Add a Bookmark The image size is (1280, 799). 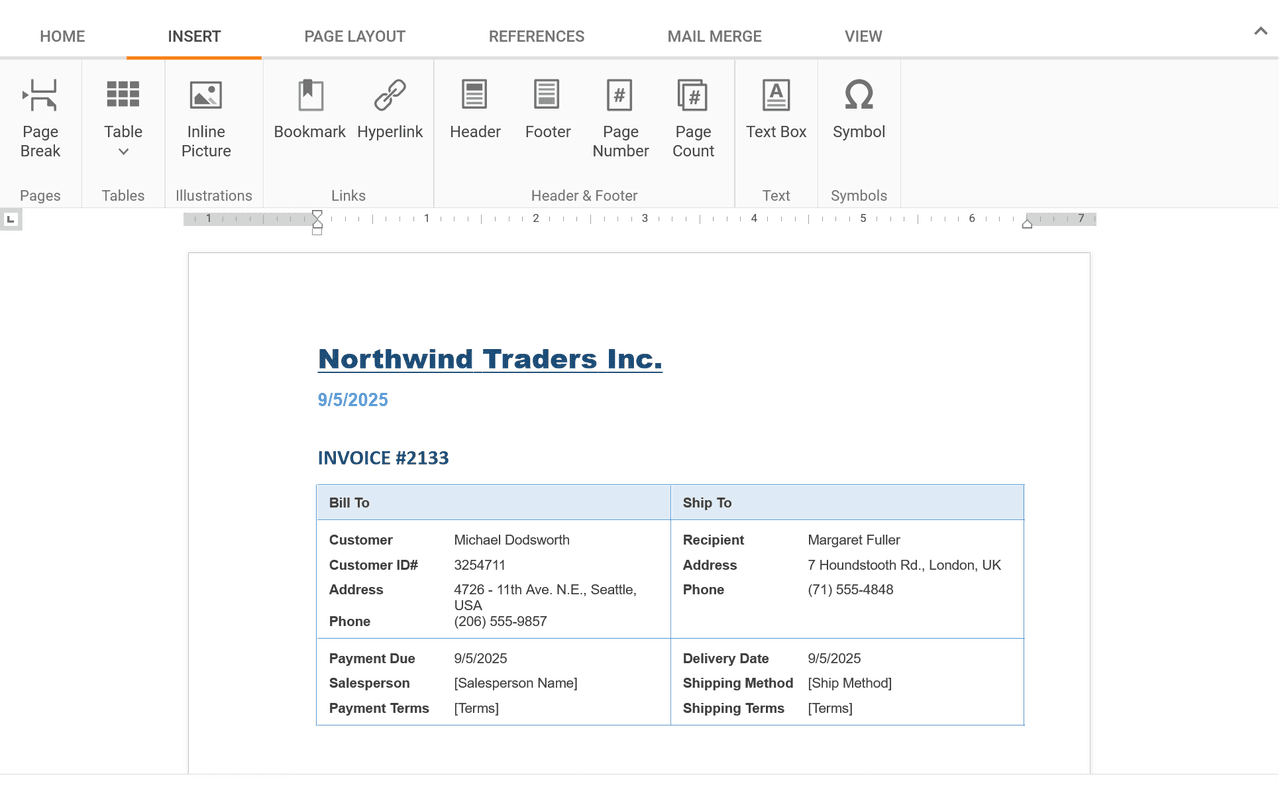tap(310, 110)
